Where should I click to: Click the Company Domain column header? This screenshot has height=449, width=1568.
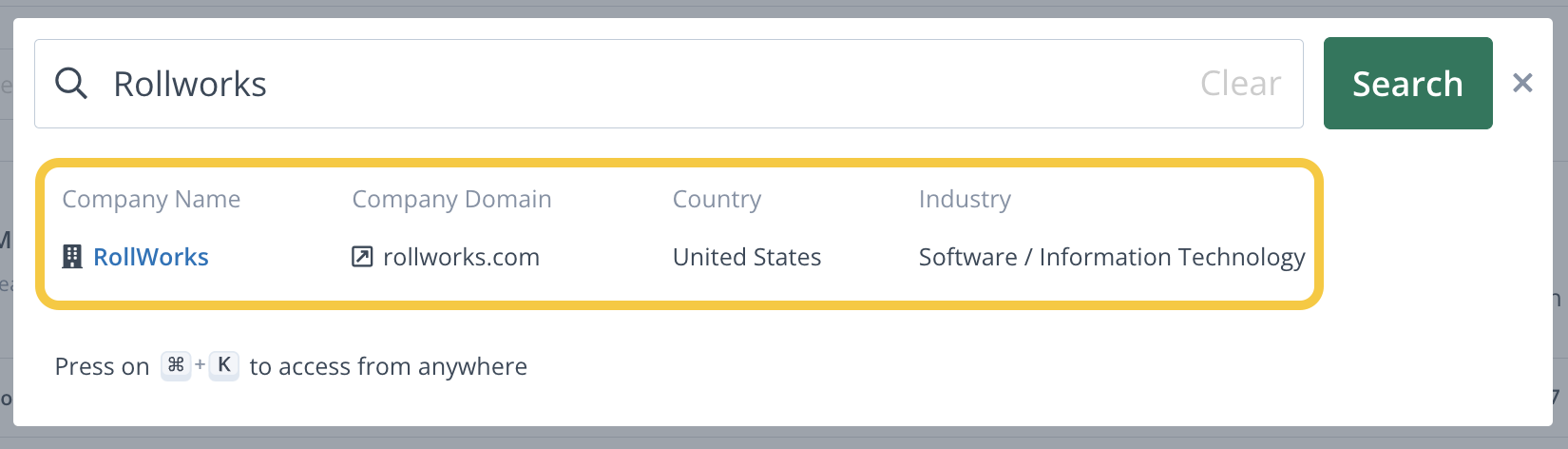coord(451,199)
